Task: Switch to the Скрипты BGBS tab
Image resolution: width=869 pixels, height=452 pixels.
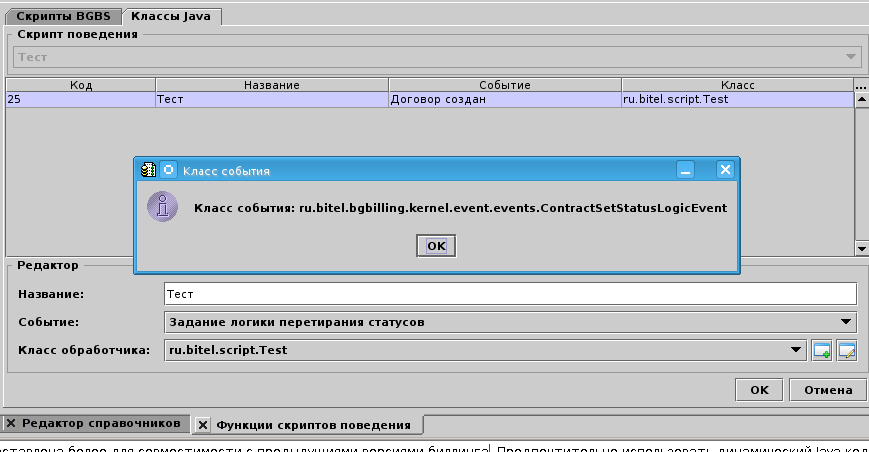Action: click(x=62, y=16)
